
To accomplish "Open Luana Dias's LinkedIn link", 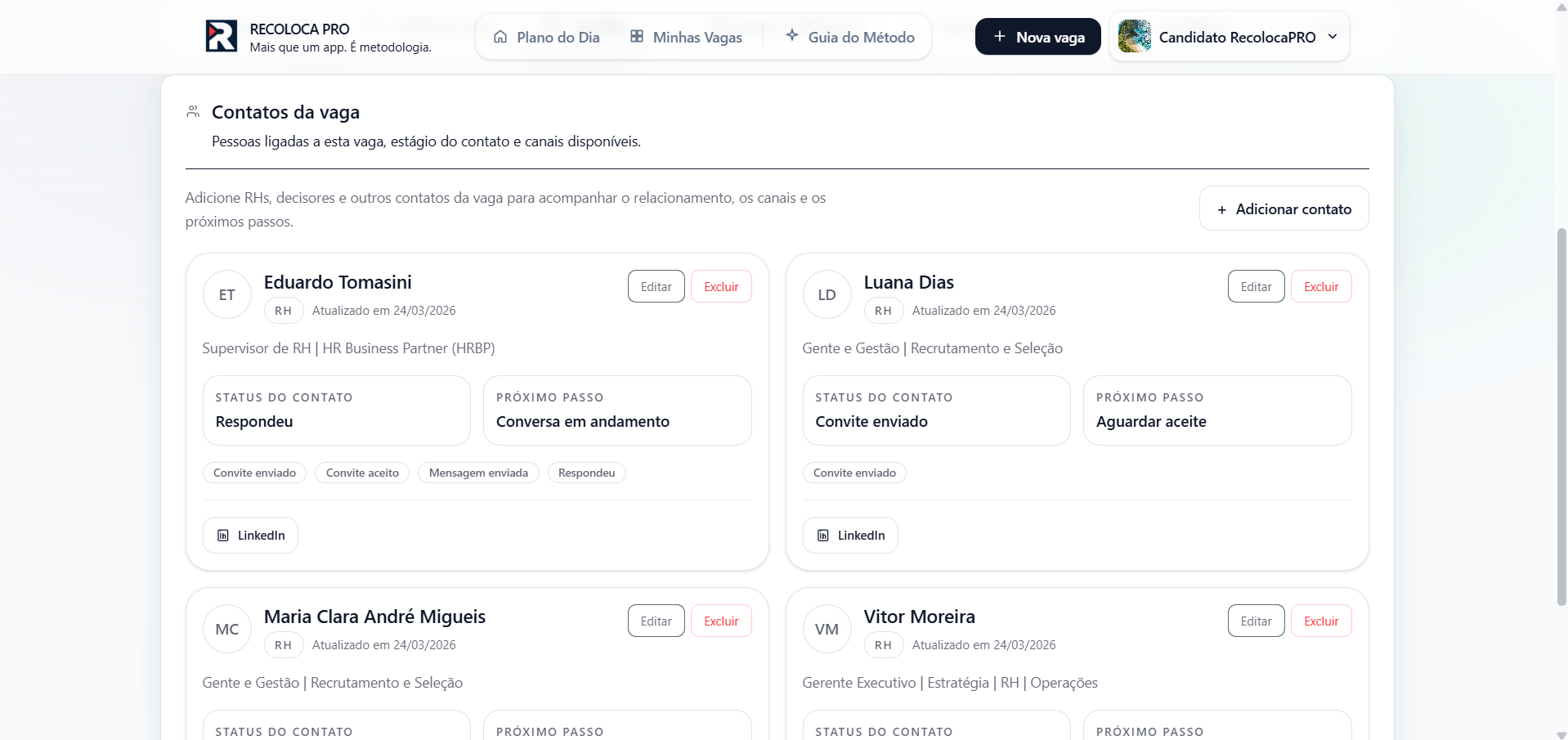I will (x=850, y=536).
